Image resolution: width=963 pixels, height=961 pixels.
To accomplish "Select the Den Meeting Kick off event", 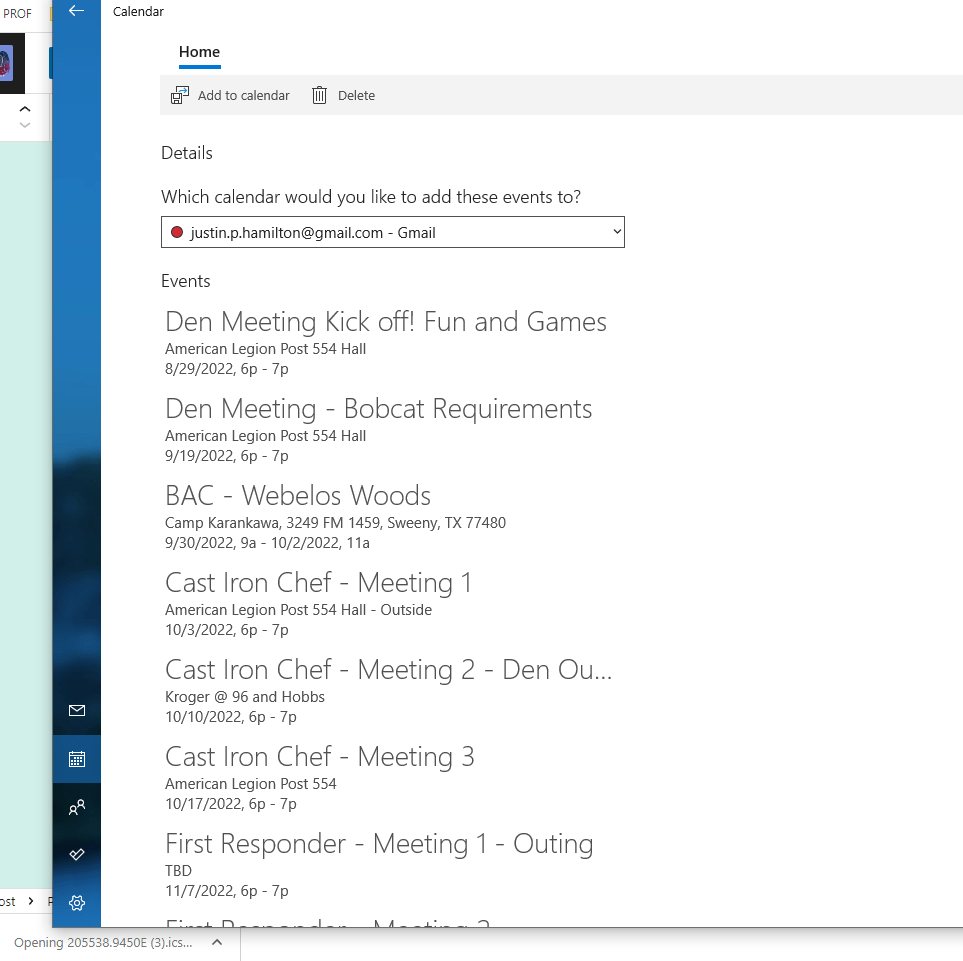I will [x=386, y=322].
